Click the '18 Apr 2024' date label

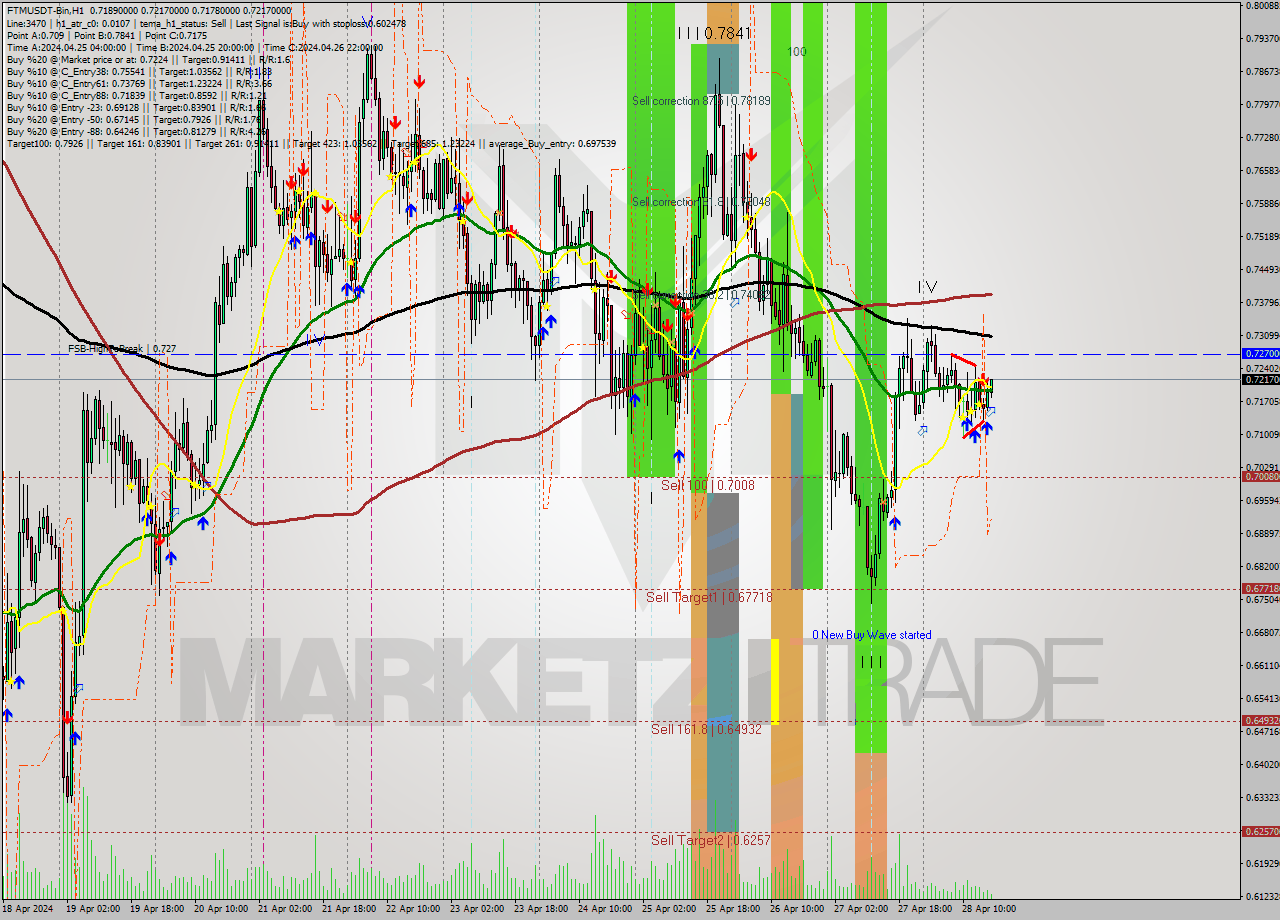[28, 909]
